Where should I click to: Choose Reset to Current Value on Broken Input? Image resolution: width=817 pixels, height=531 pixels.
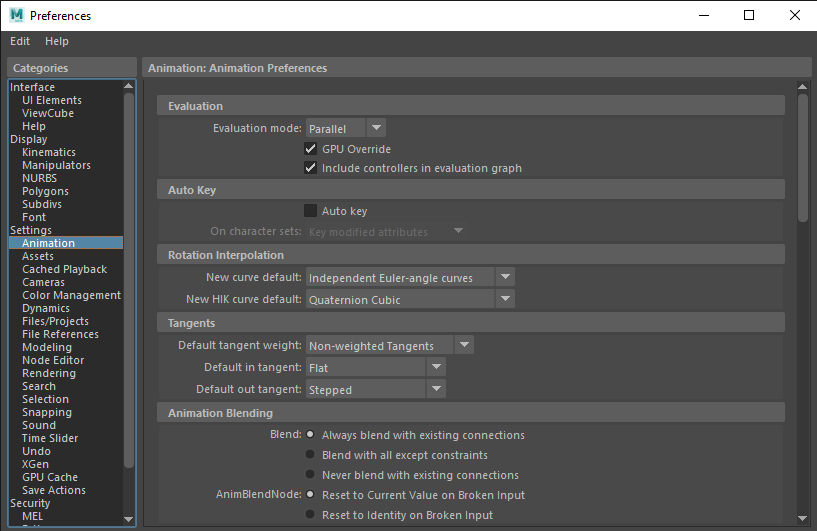pyautogui.click(x=310, y=494)
